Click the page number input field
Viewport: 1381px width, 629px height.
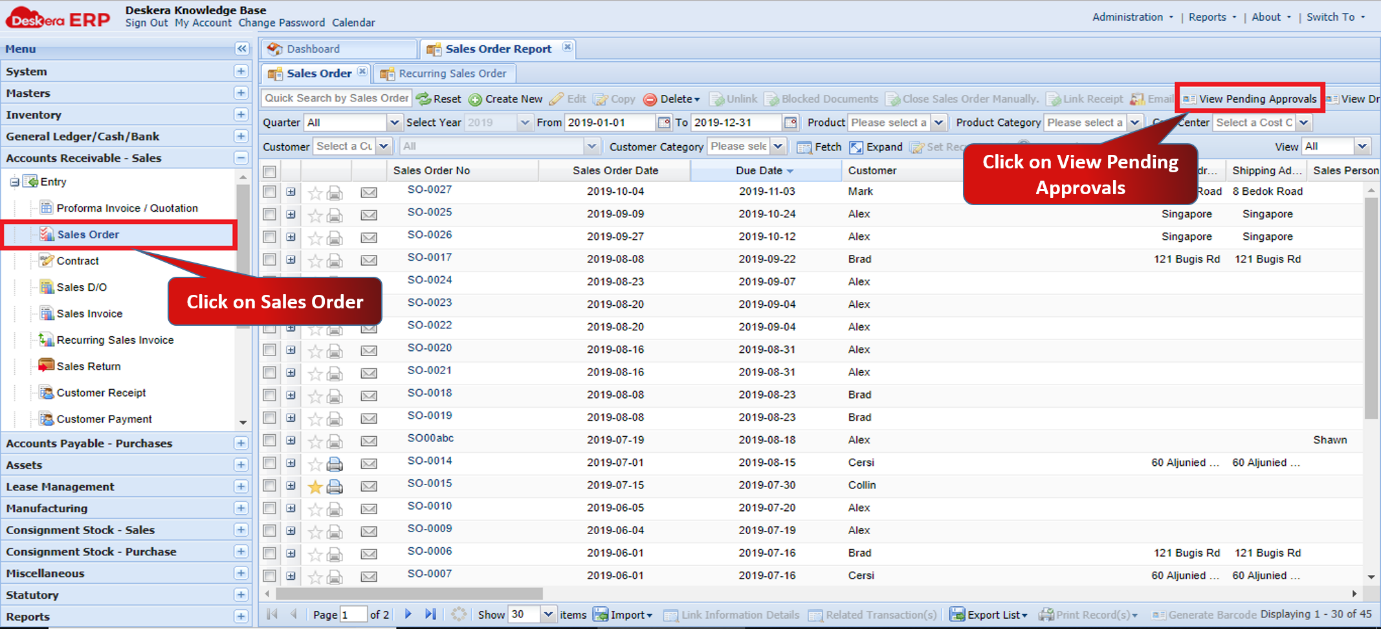pyautogui.click(x=353, y=615)
